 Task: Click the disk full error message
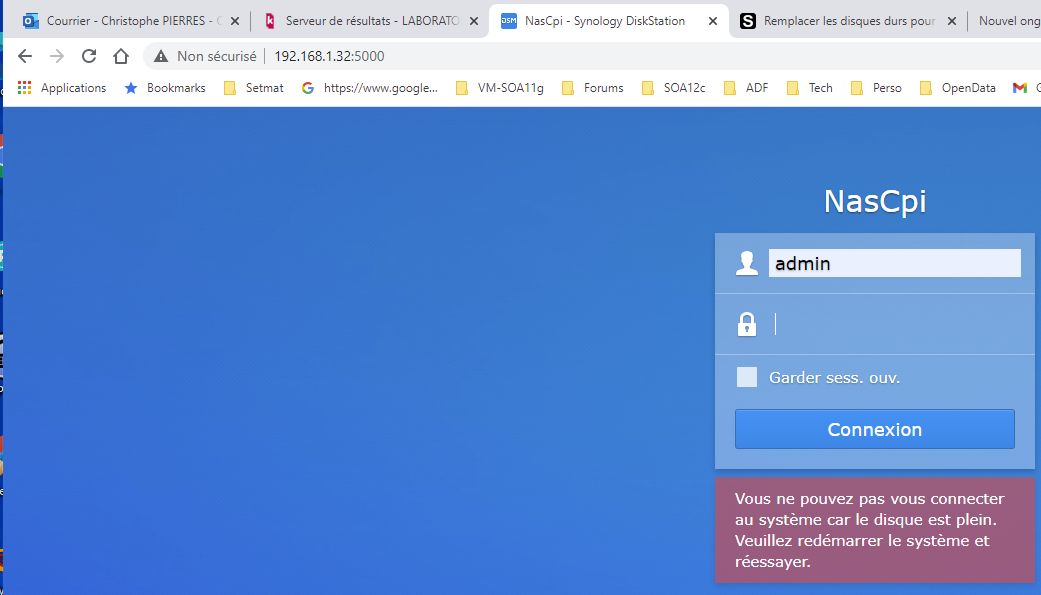(874, 530)
